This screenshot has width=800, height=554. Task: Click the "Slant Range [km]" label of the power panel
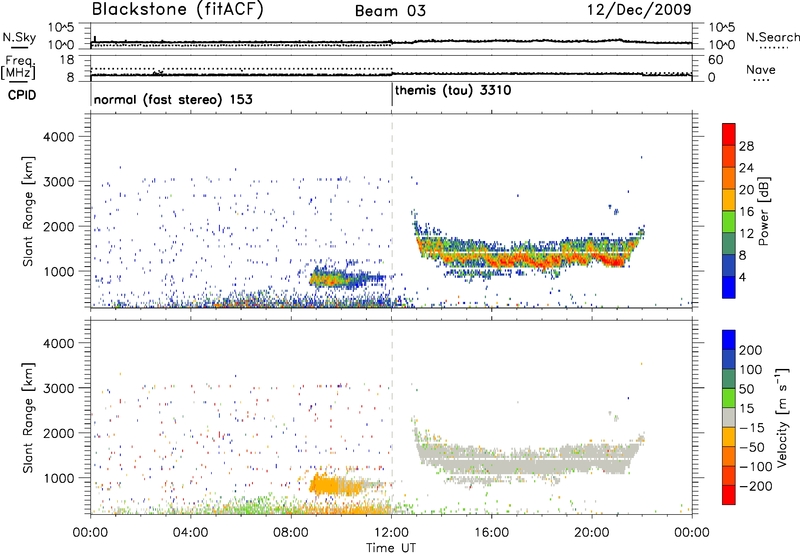28,211
